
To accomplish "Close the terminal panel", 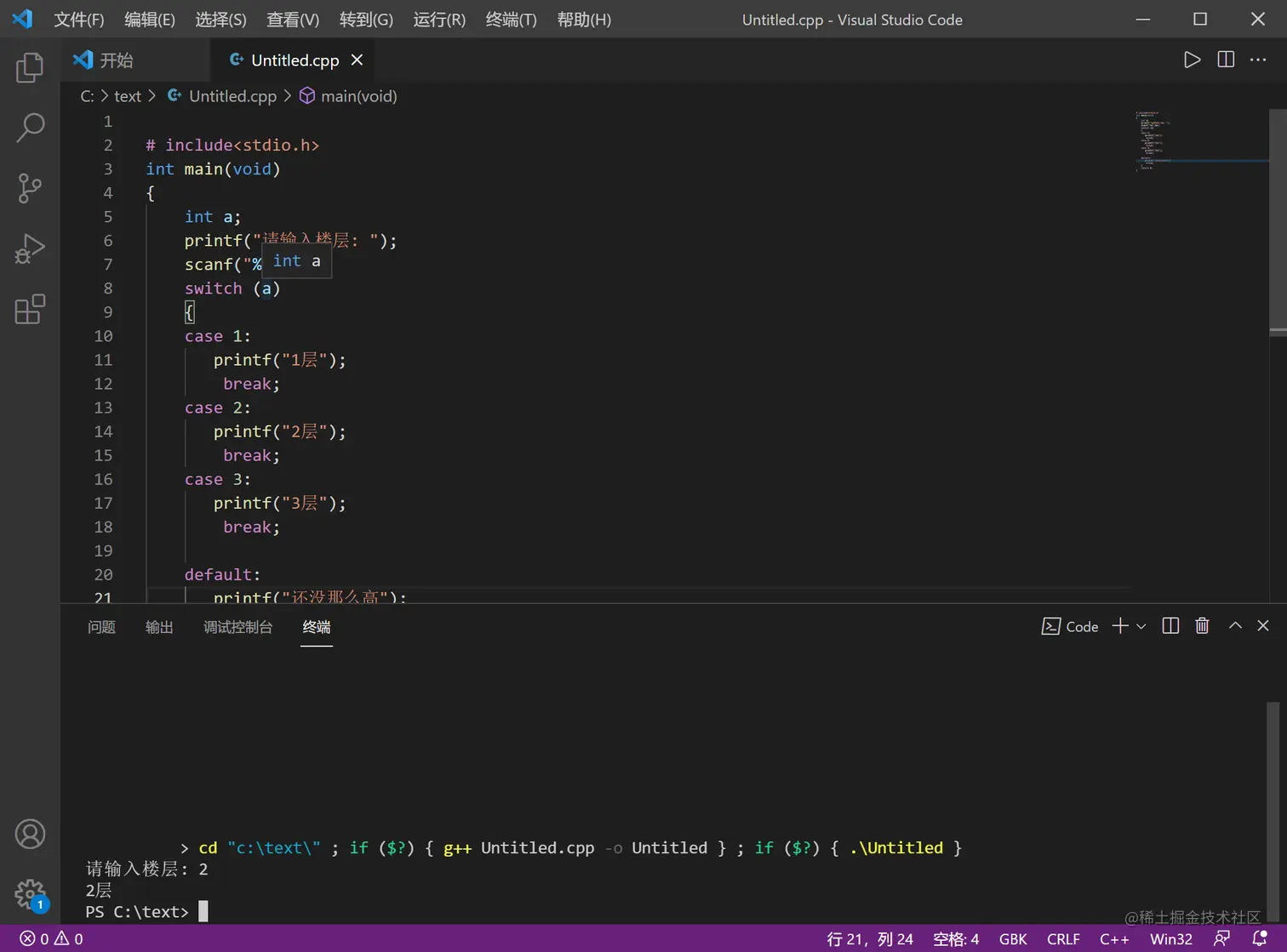I will (1263, 626).
